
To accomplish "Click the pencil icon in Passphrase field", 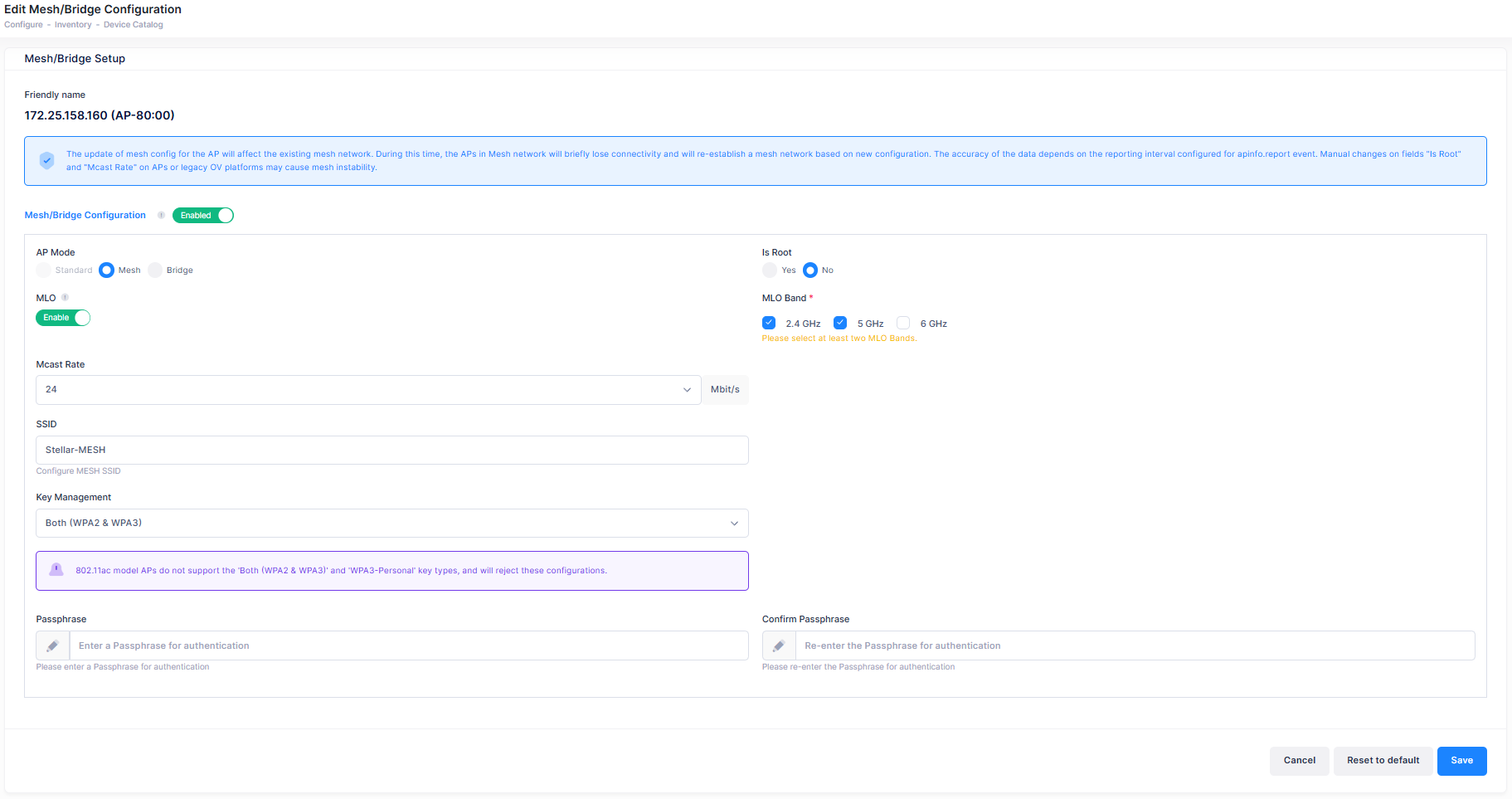I will pyautogui.click(x=53, y=646).
